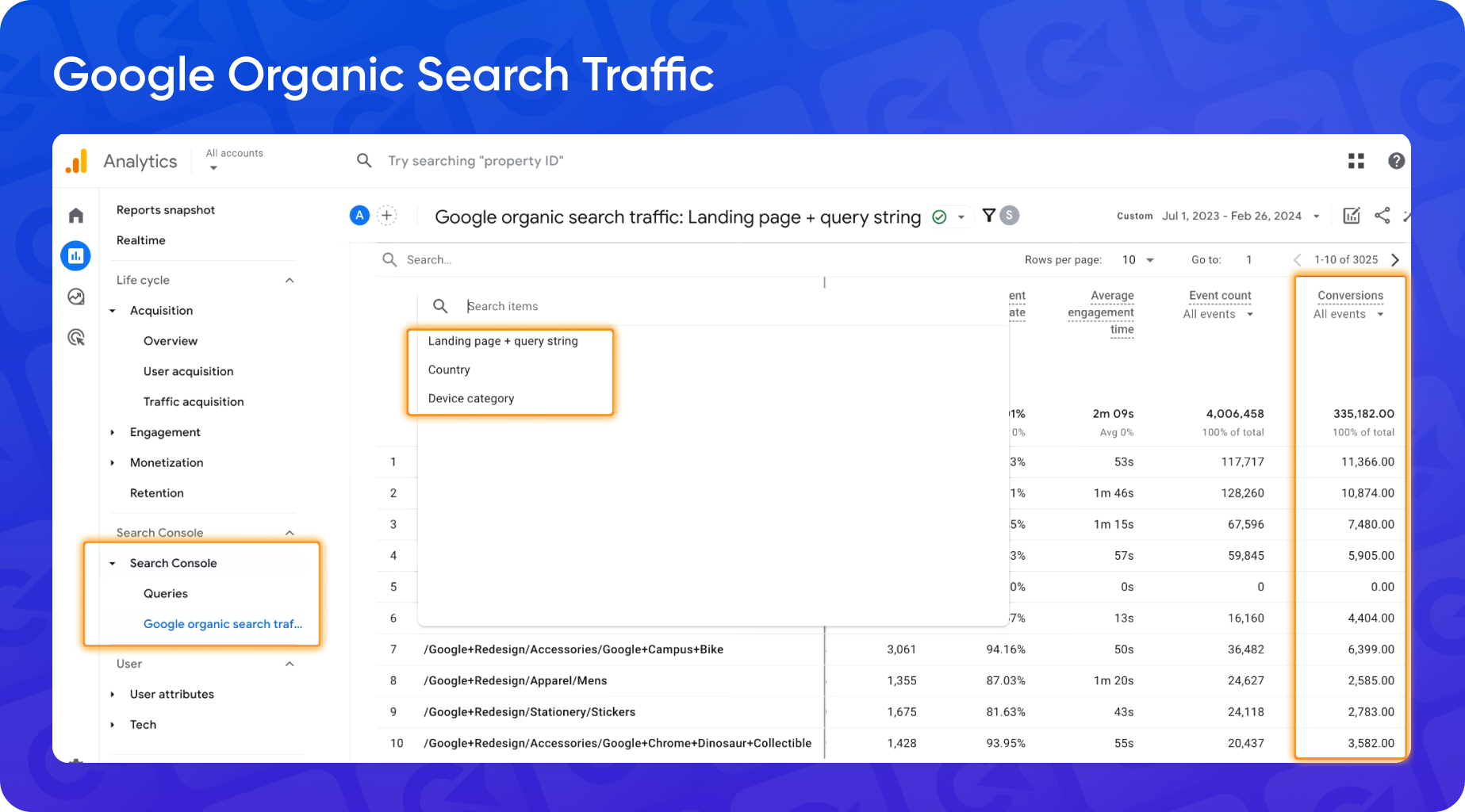Open the Traffic acquisition report
The height and width of the screenshot is (812, 1465).
(193, 401)
